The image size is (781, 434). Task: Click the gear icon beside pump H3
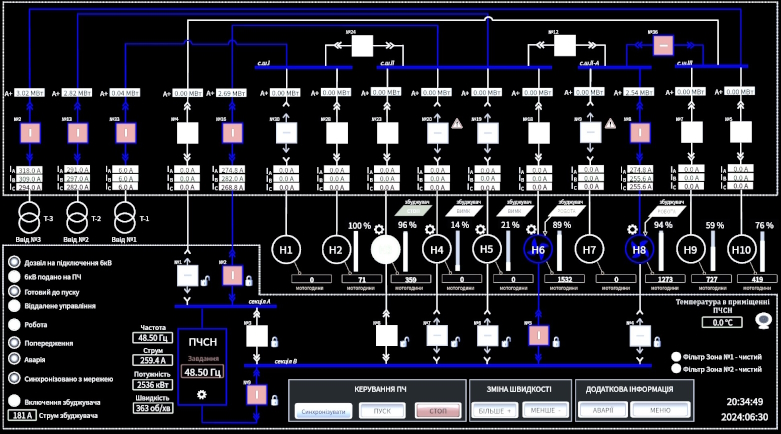pyautogui.click(x=379, y=229)
